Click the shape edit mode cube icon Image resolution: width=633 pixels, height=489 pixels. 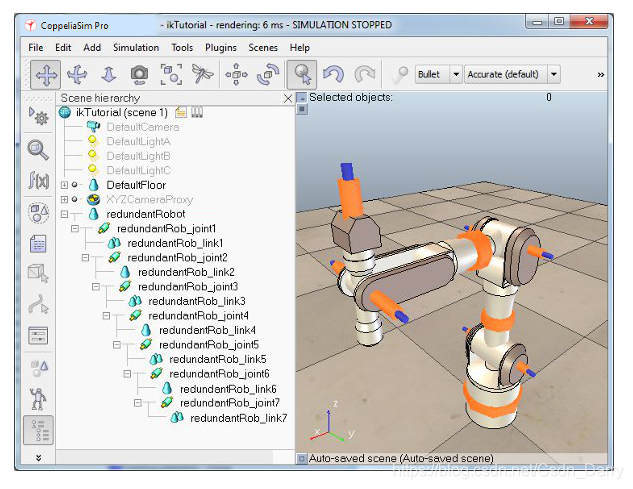point(38,273)
